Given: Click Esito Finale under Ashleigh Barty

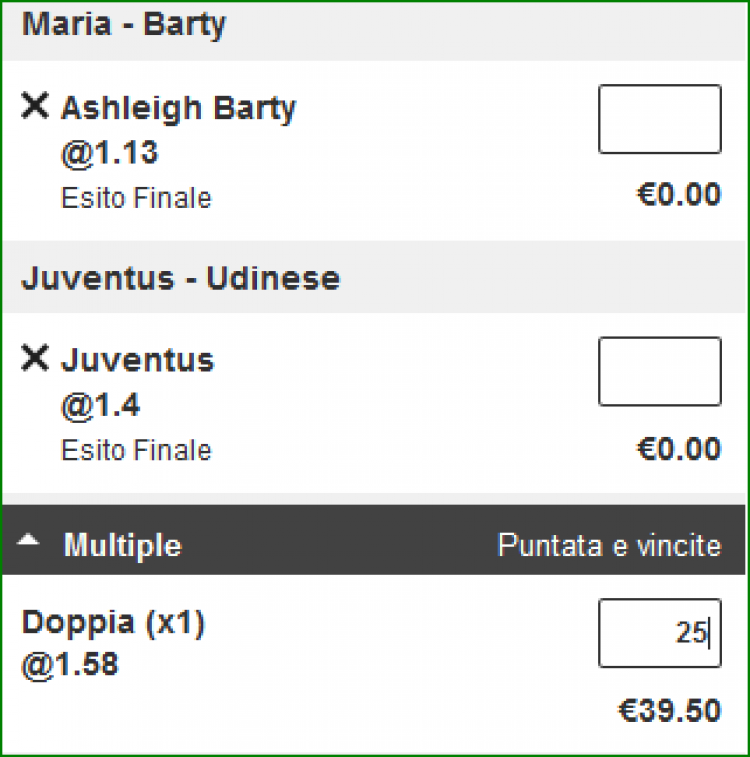Looking at the screenshot, I should tap(136, 198).
